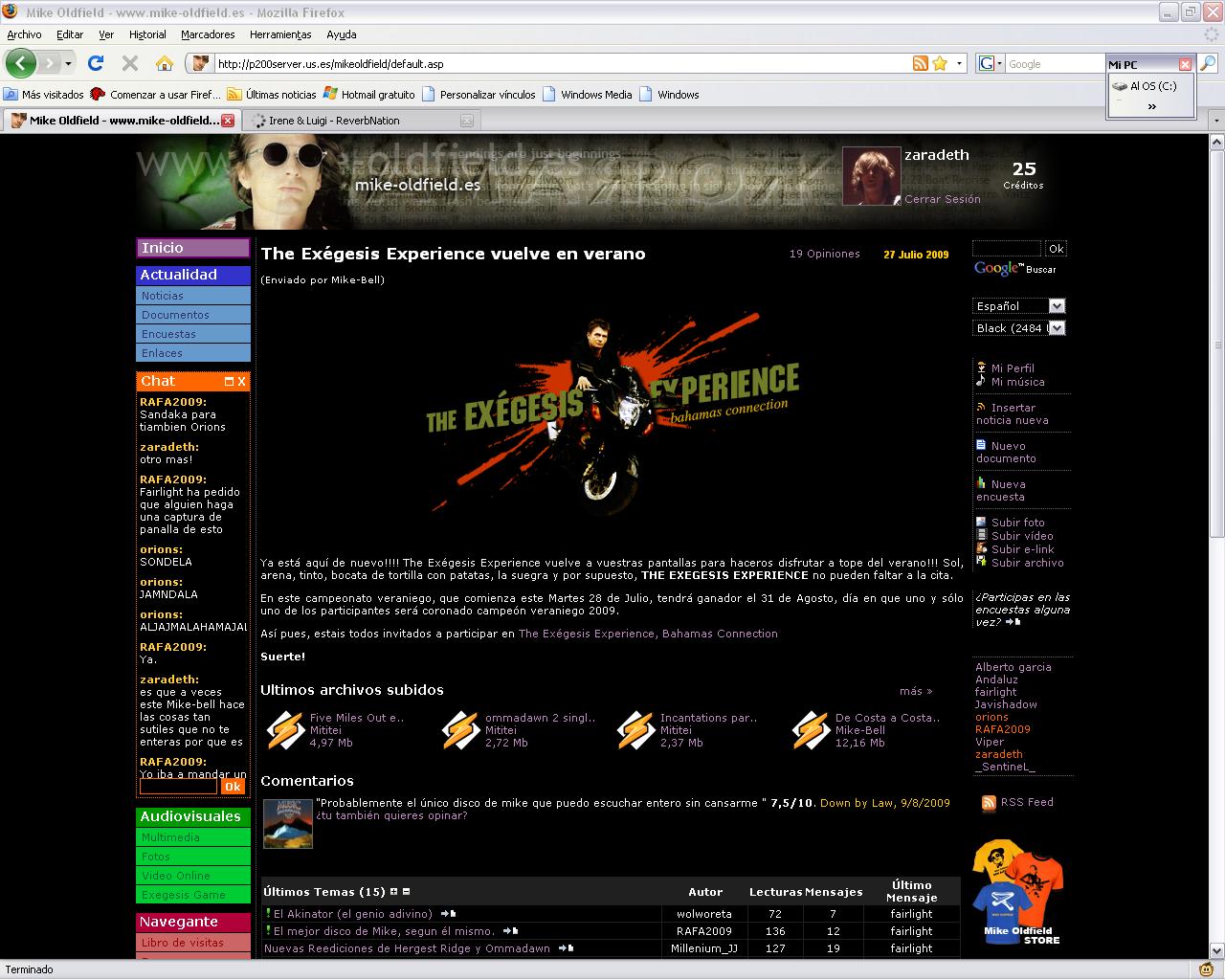Open the 19 Opiniones link
Screen dimensions: 1225x980
pyautogui.click(x=825, y=255)
